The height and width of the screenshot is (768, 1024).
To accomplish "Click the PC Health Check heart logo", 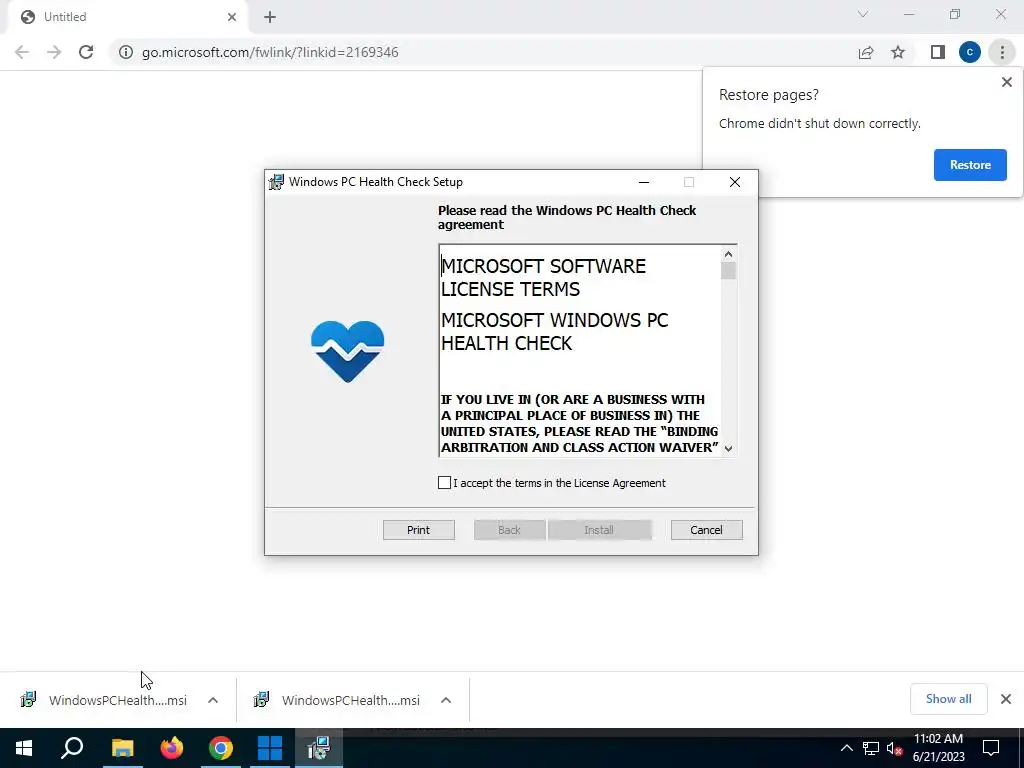I will (x=347, y=351).
